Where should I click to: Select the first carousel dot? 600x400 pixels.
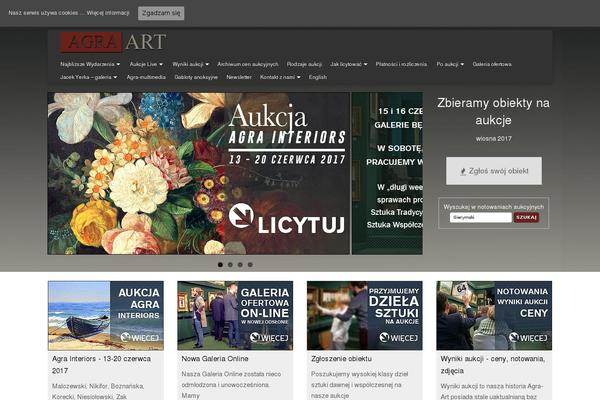[x=220, y=264]
